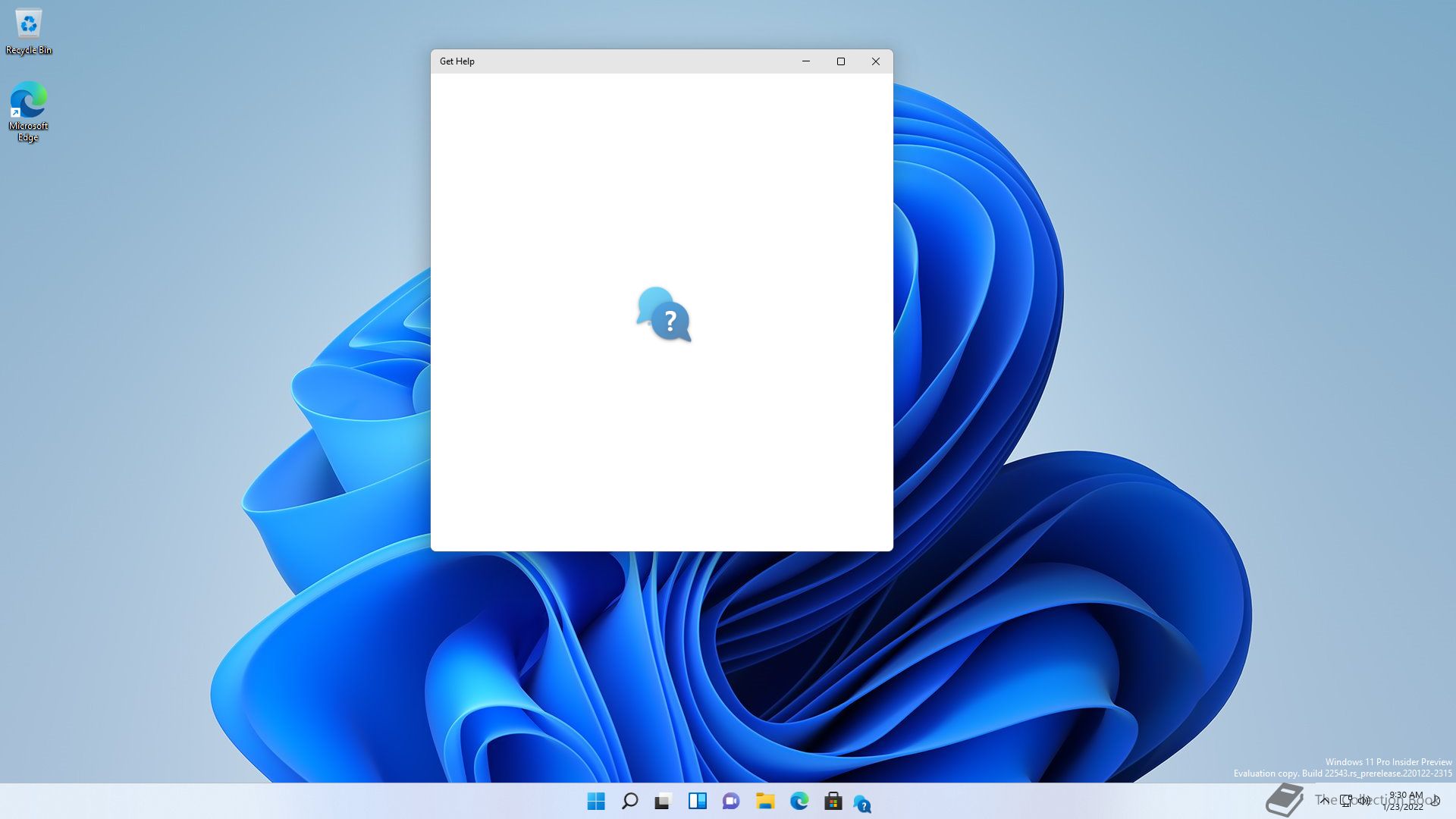The width and height of the screenshot is (1456, 819).
Task: Open Task View on the taskbar
Action: click(664, 801)
